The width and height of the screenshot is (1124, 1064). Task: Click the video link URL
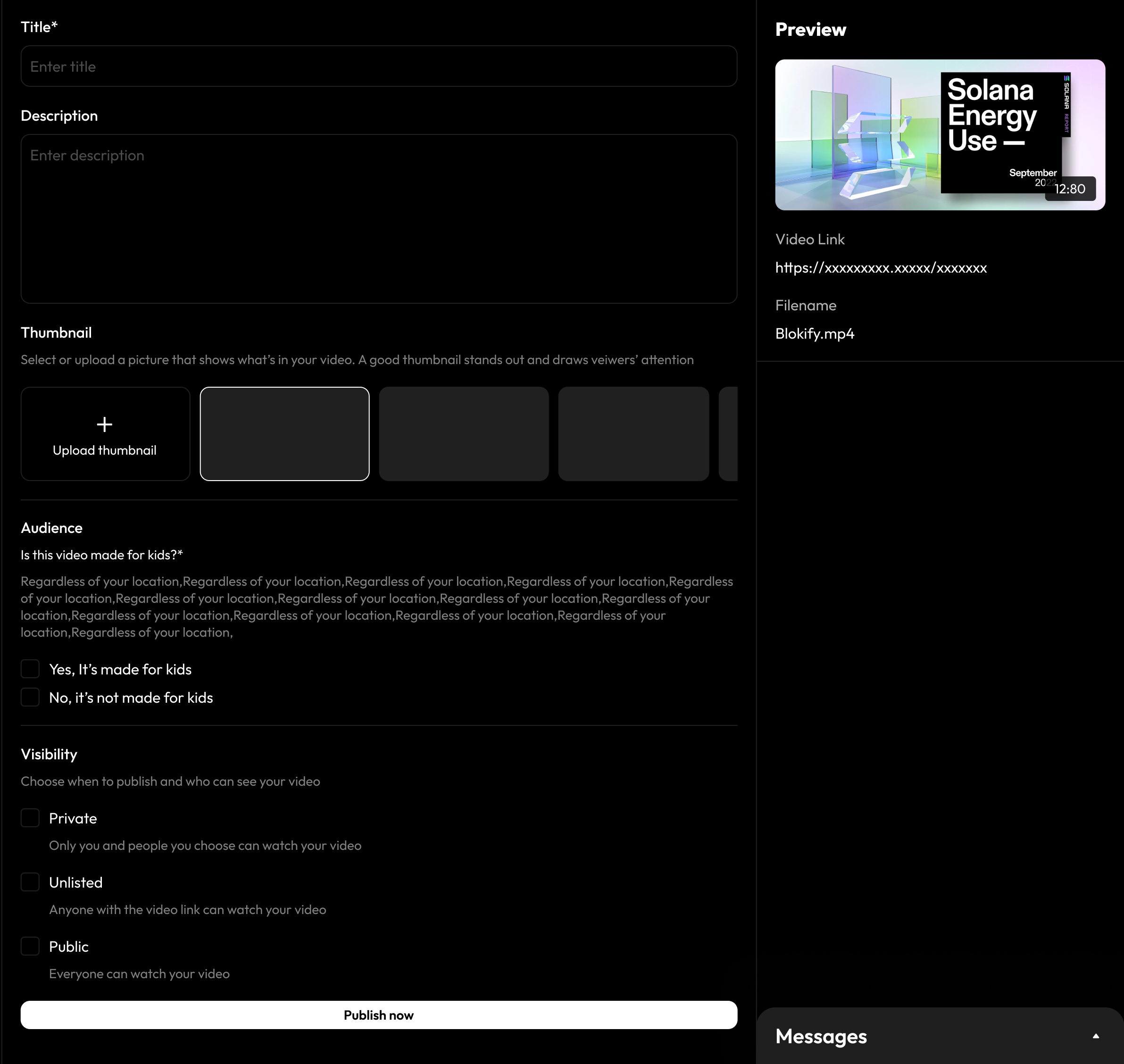(881, 268)
